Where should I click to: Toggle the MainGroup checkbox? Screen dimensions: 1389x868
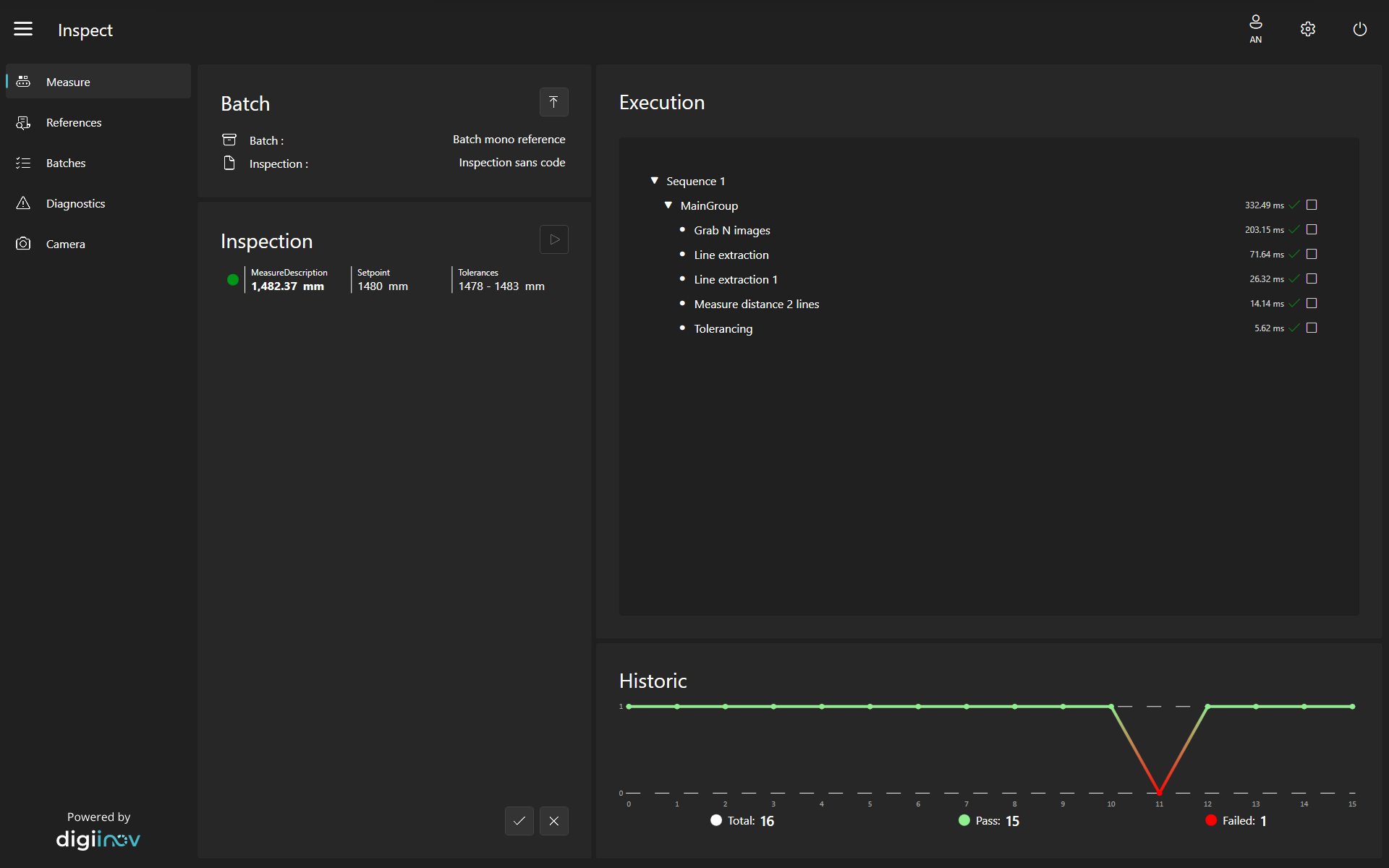pyautogui.click(x=1312, y=205)
